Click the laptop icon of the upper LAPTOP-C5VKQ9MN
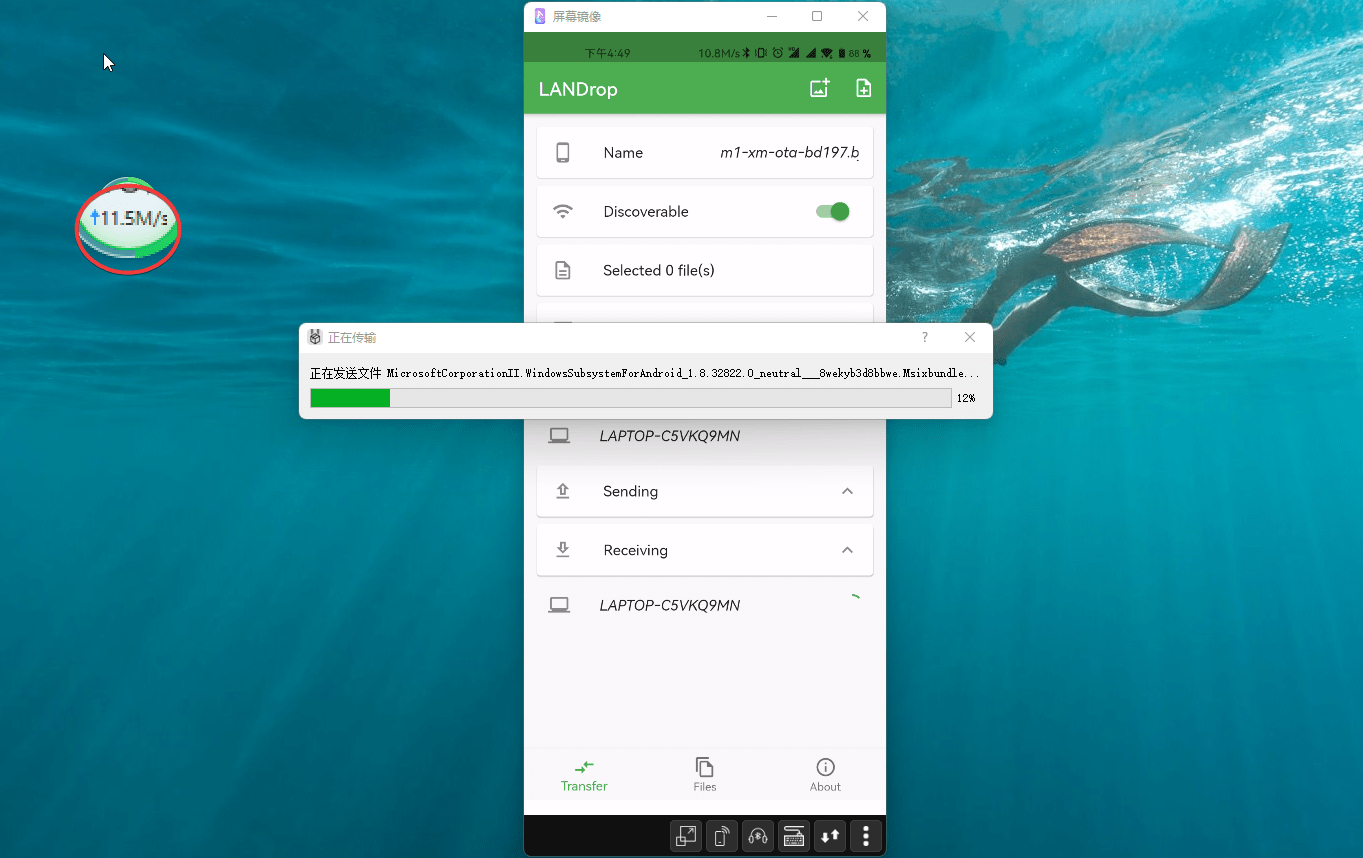This screenshot has width=1363, height=858. click(x=559, y=435)
